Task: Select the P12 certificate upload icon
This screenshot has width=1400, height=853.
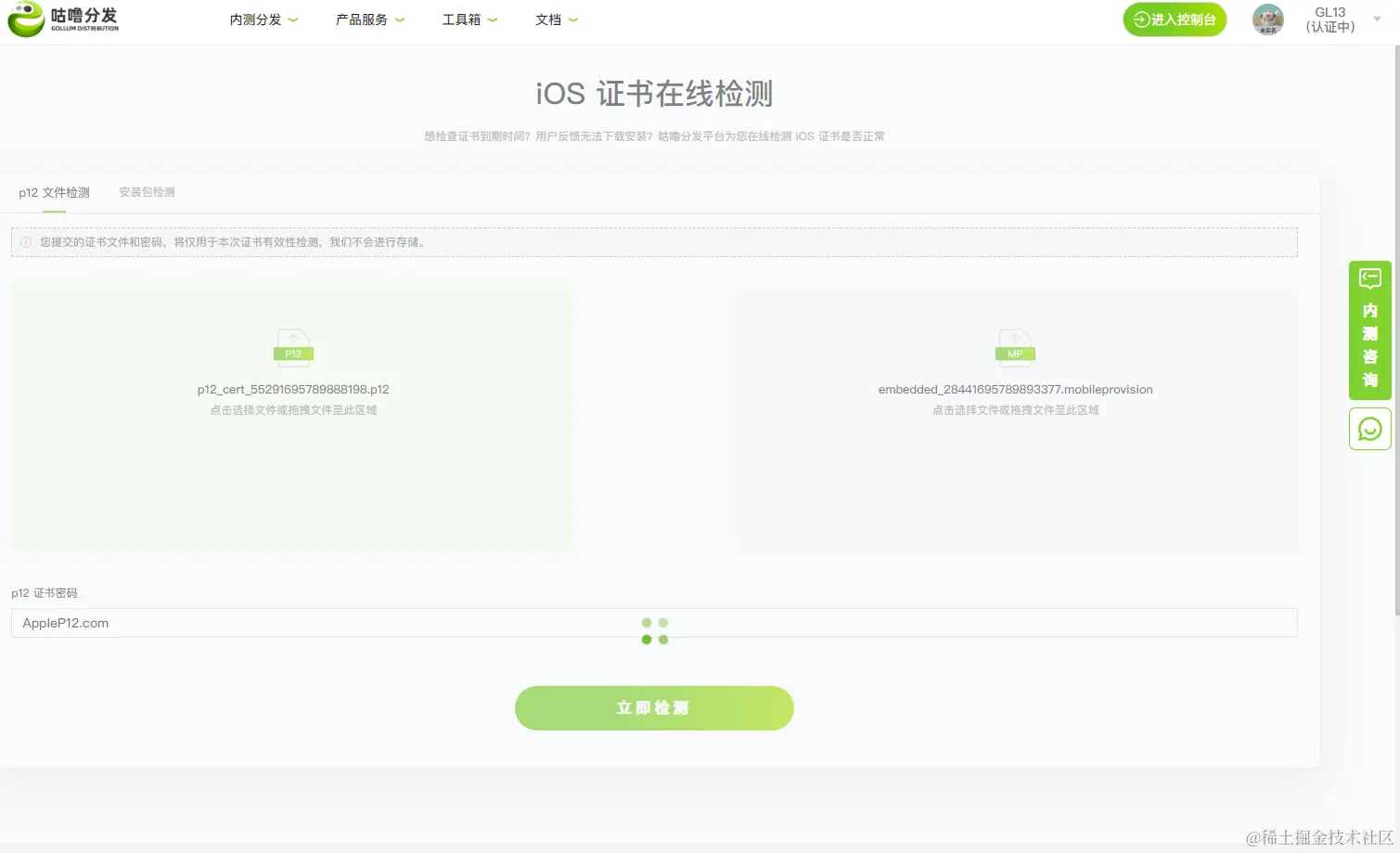Action: click(293, 347)
